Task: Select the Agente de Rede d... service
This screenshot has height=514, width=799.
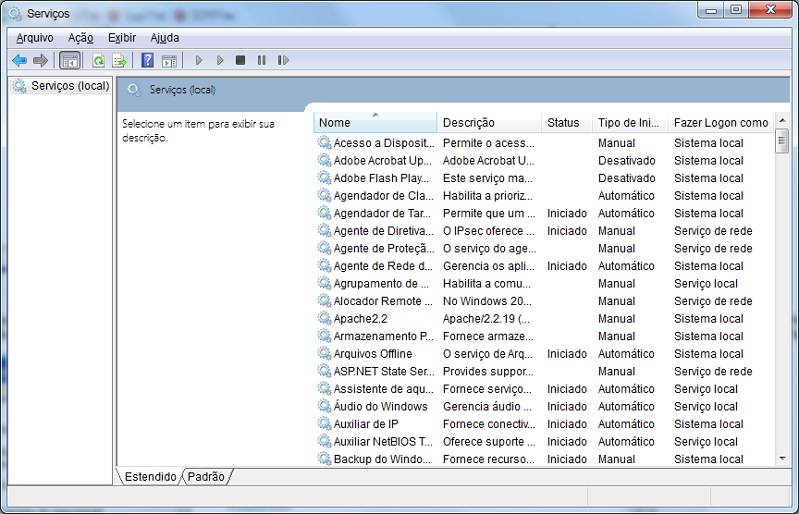Action: tap(543, 266)
